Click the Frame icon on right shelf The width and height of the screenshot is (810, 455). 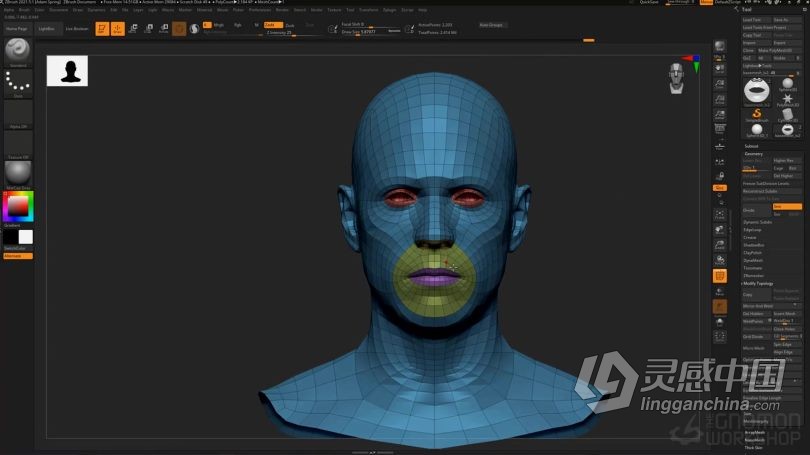click(720, 214)
